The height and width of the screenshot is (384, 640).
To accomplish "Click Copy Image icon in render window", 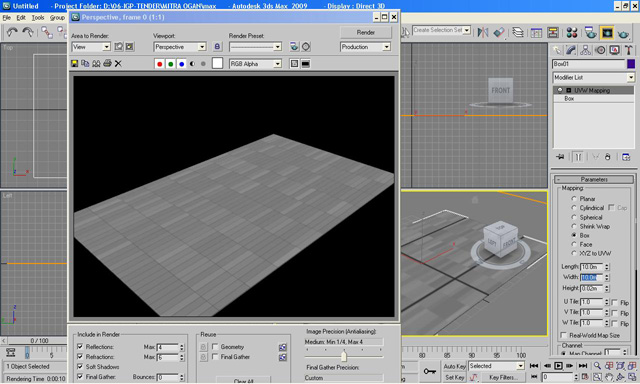I will [x=85, y=63].
